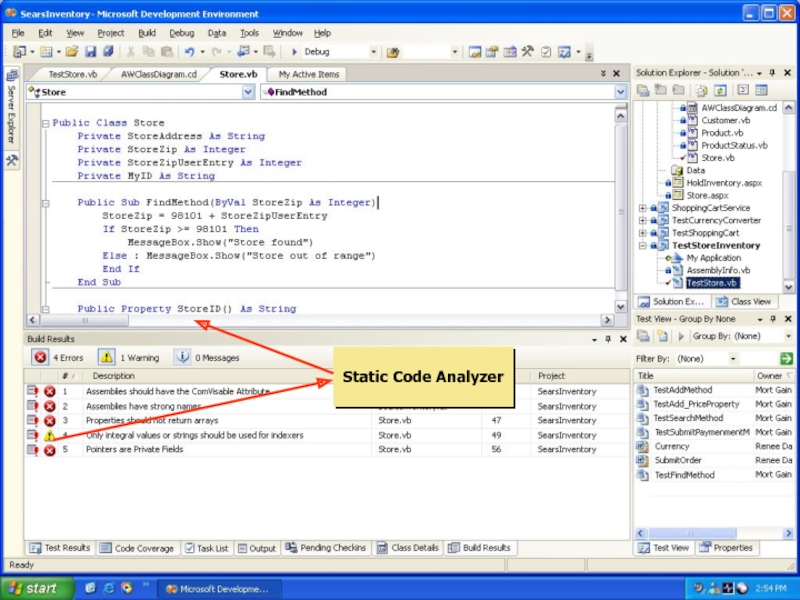Viewport: 800px width, 600px height.
Task: Switch to the AWClassDiagram.cd tab
Action: (x=158, y=74)
